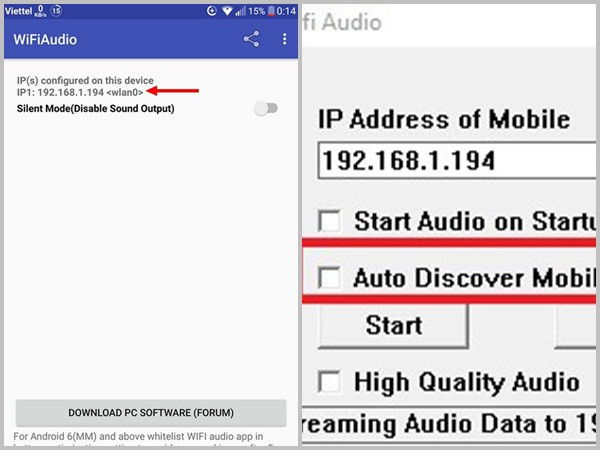Tap the Wi-Fi icon in status bar
The height and width of the screenshot is (450, 600).
pyautogui.click(x=227, y=11)
